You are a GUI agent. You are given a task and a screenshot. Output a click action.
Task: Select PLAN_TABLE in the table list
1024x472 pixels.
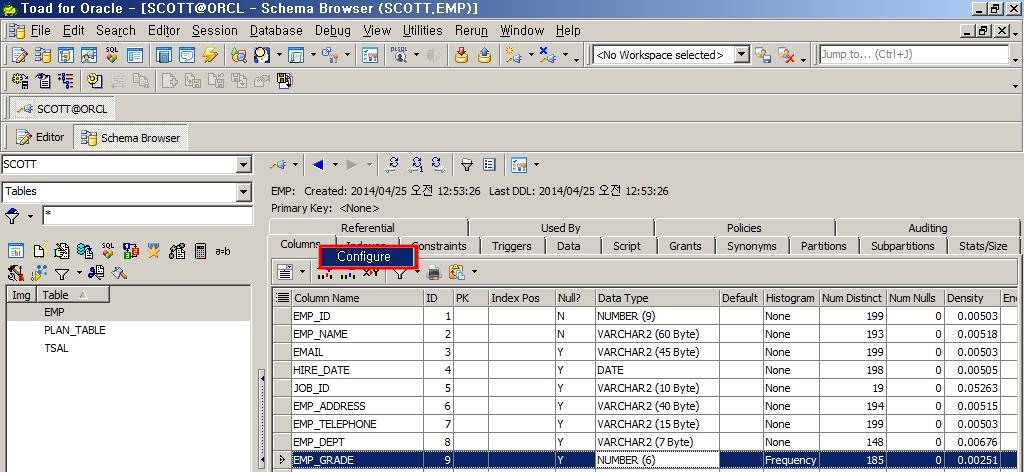tap(74, 330)
